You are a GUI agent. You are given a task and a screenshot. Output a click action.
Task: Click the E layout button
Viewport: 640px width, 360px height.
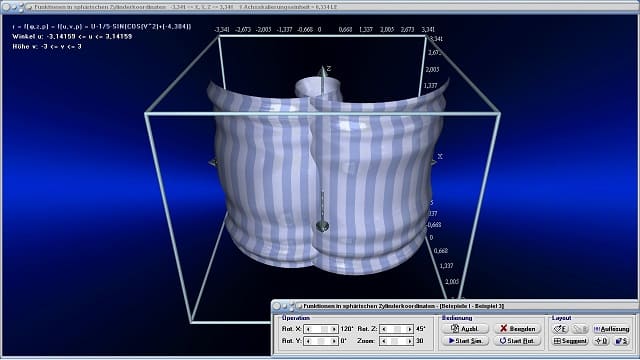[x=560, y=329]
